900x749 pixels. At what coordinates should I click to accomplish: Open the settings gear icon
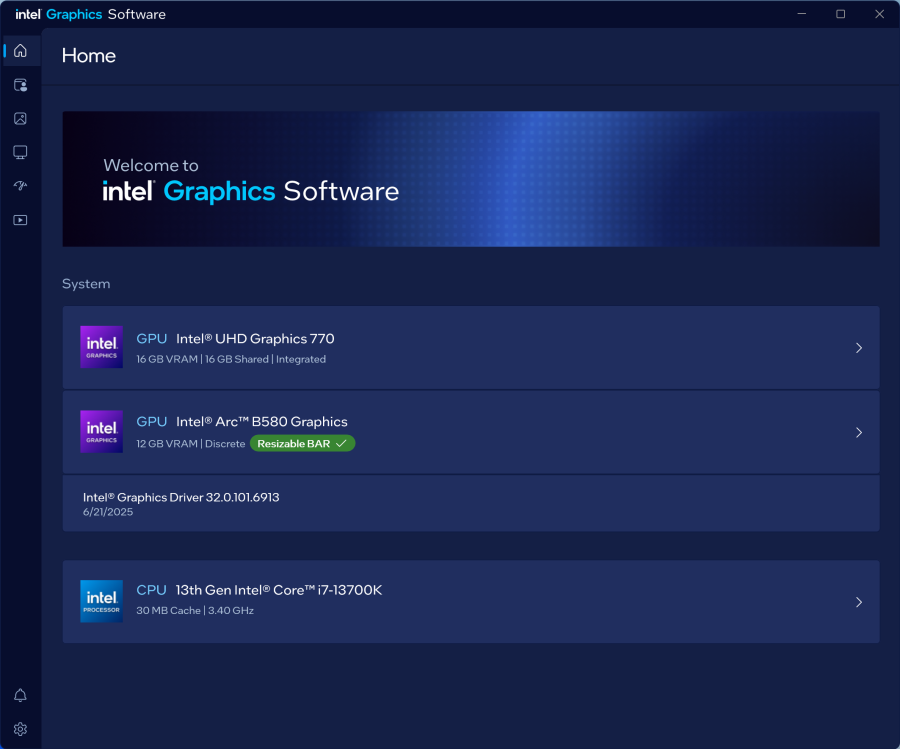[x=20, y=729]
